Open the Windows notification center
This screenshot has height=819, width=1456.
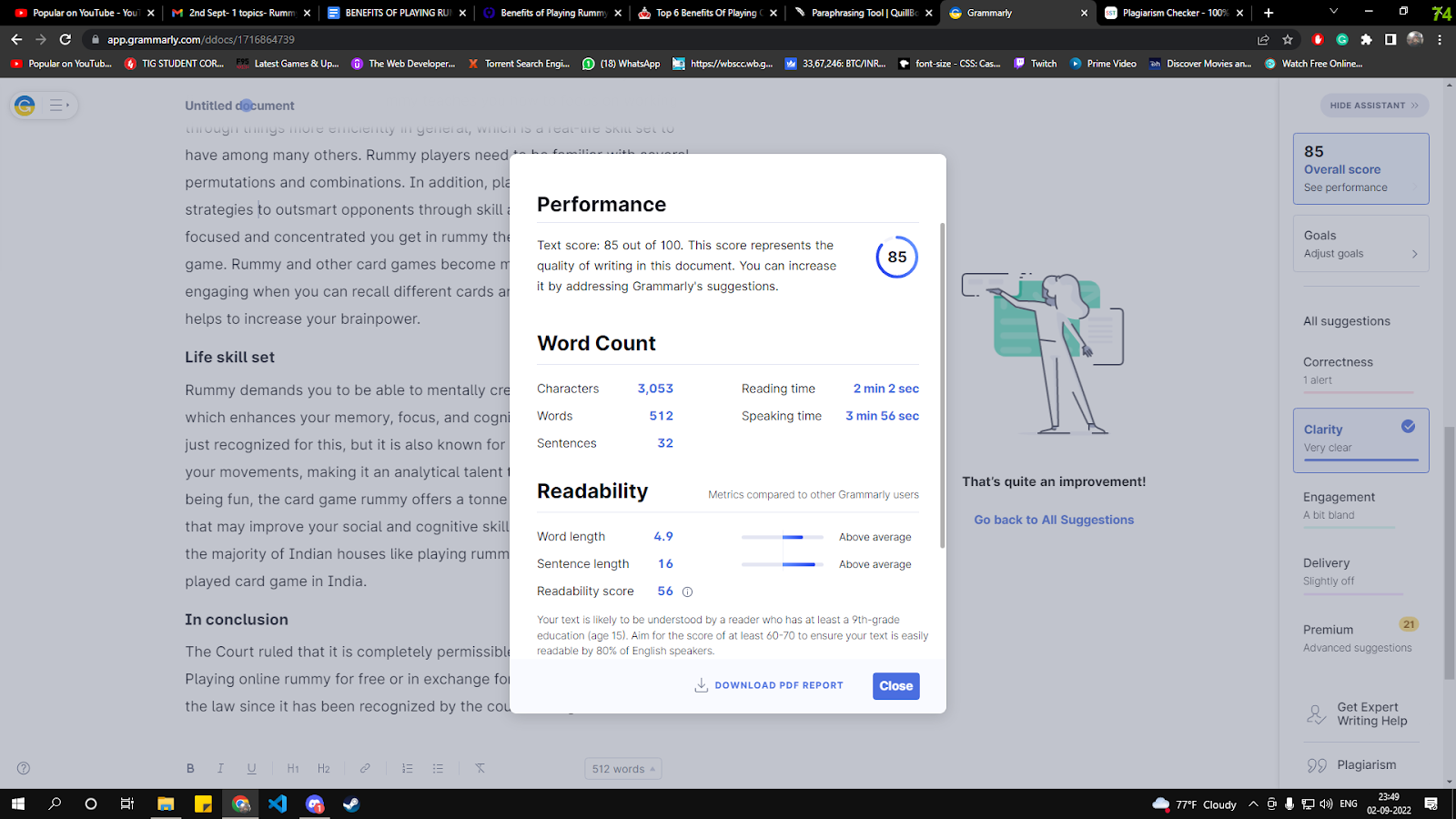click(x=1431, y=804)
